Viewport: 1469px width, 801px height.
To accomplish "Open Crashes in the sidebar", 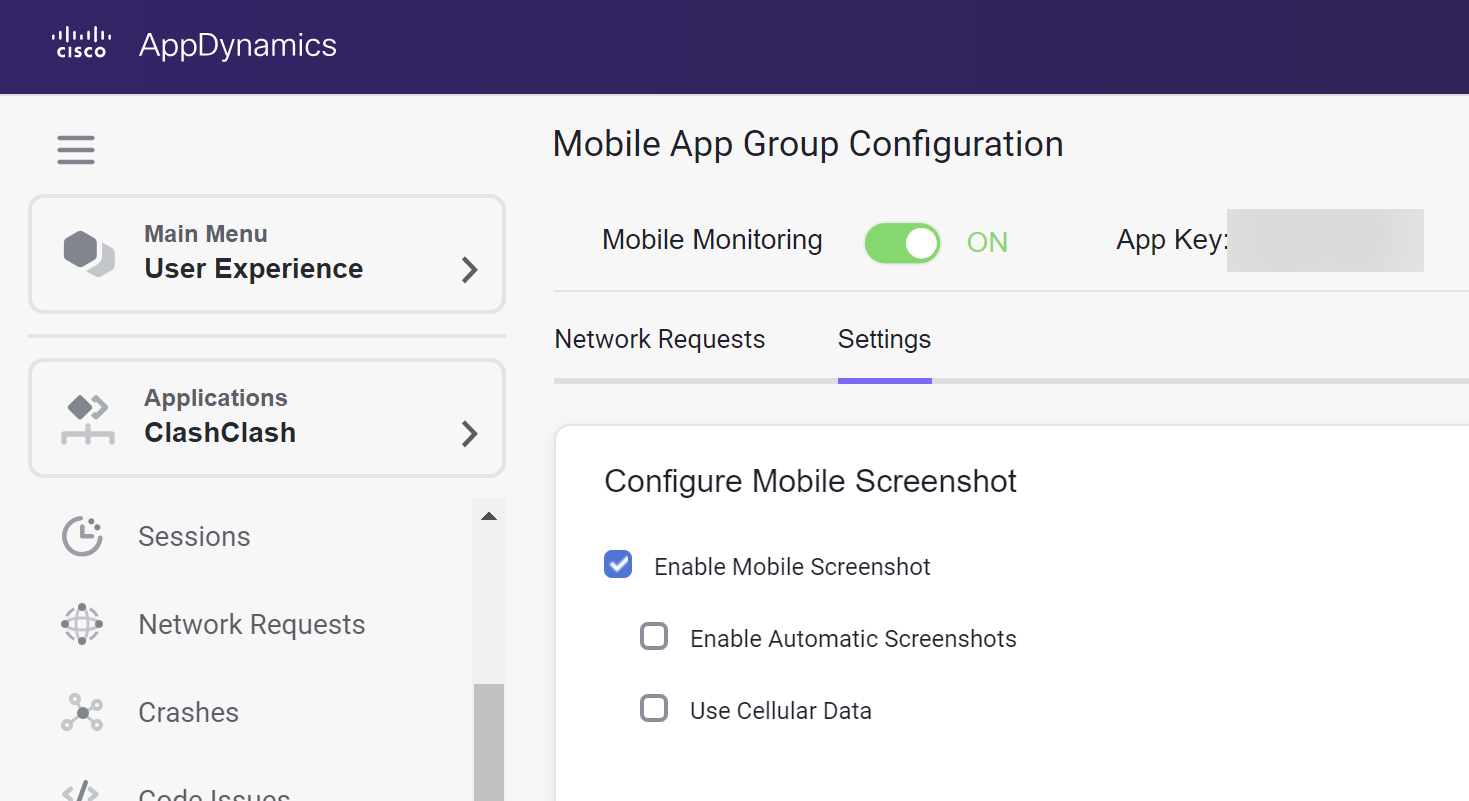I will click(189, 713).
